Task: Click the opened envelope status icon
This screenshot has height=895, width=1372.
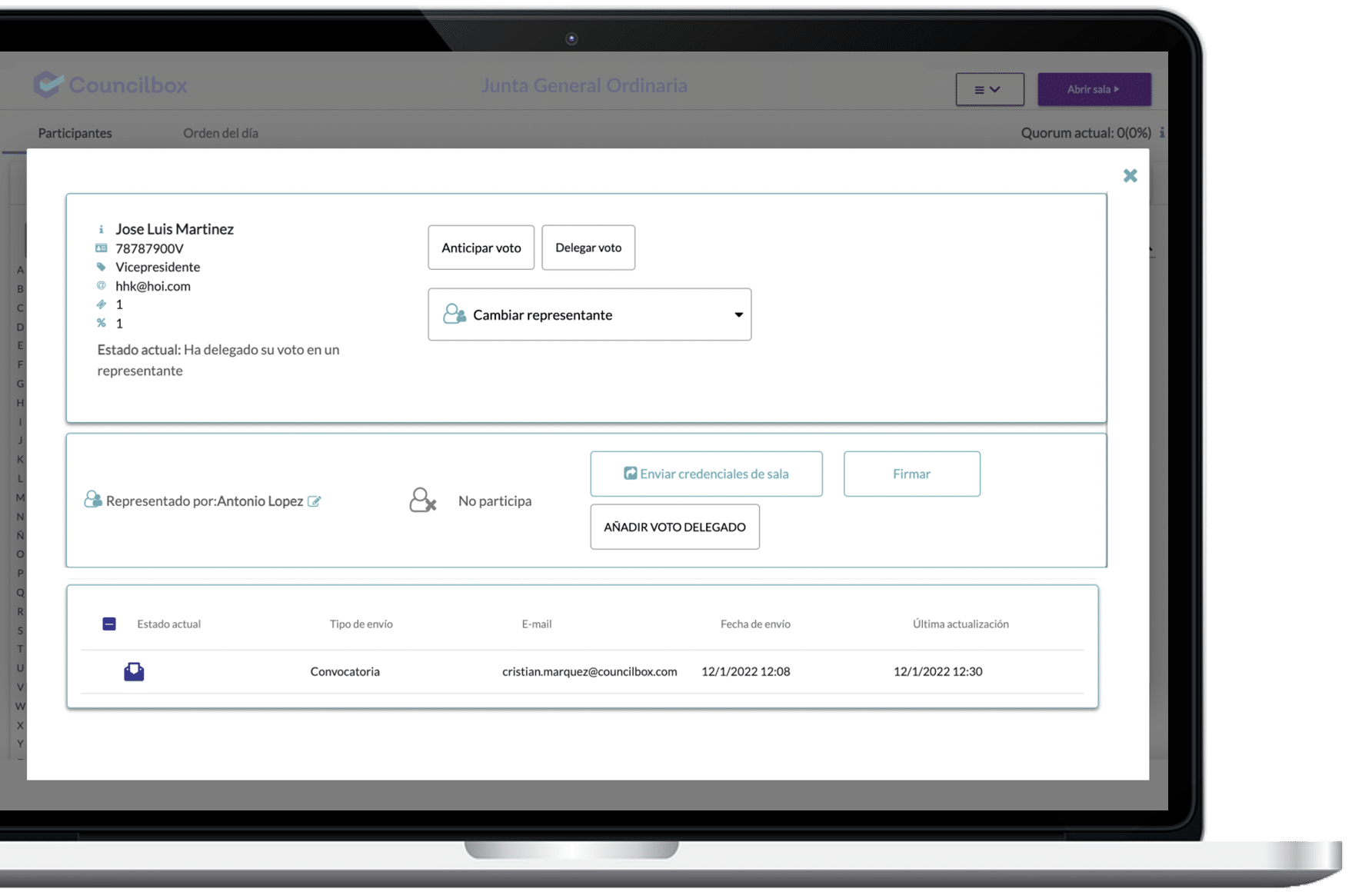Action: tap(134, 672)
